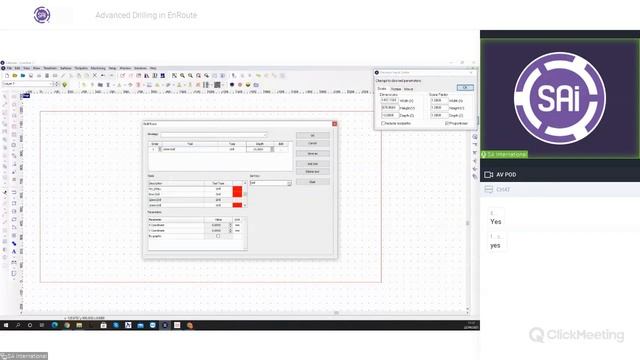Open the Draw menu
Screen dimensions: 640x360
click(36, 68)
